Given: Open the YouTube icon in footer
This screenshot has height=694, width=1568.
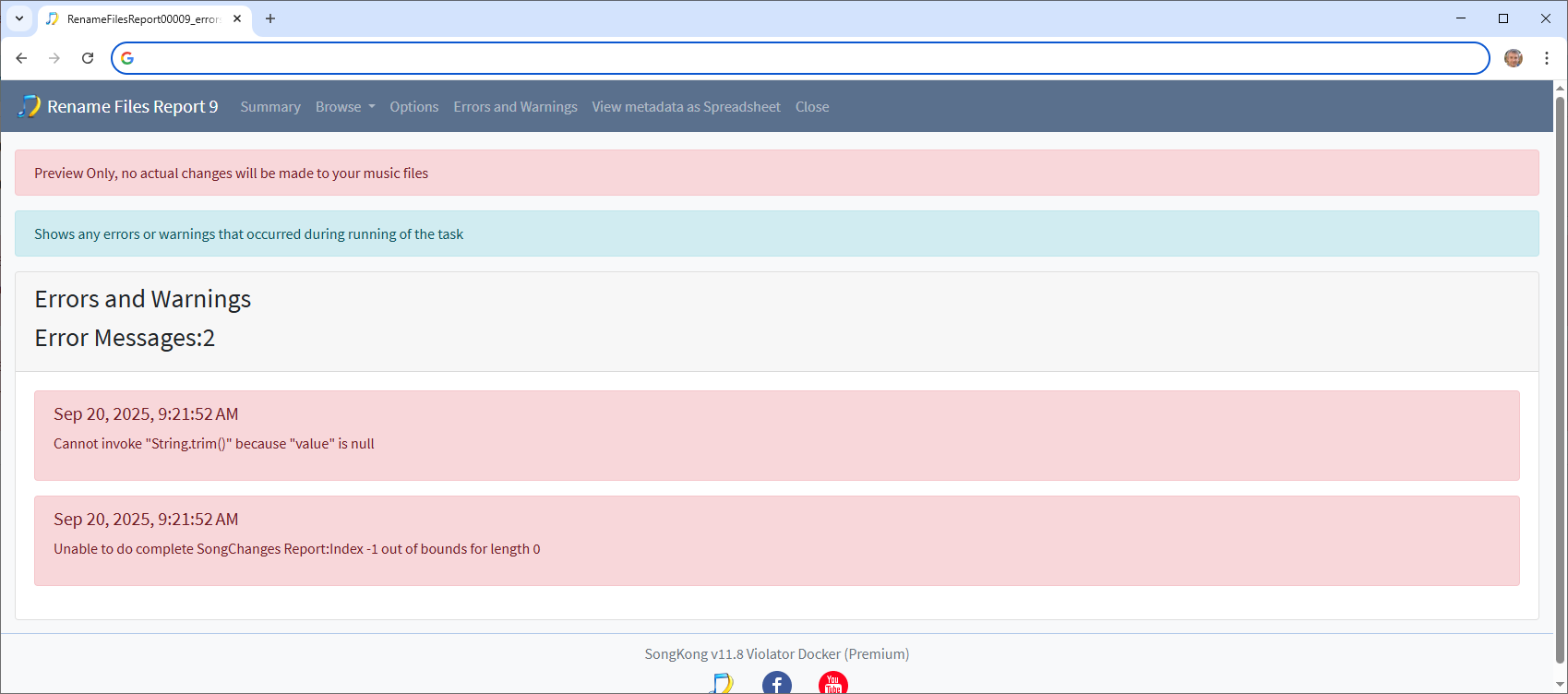Looking at the screenshot, I should coord(832,684).
